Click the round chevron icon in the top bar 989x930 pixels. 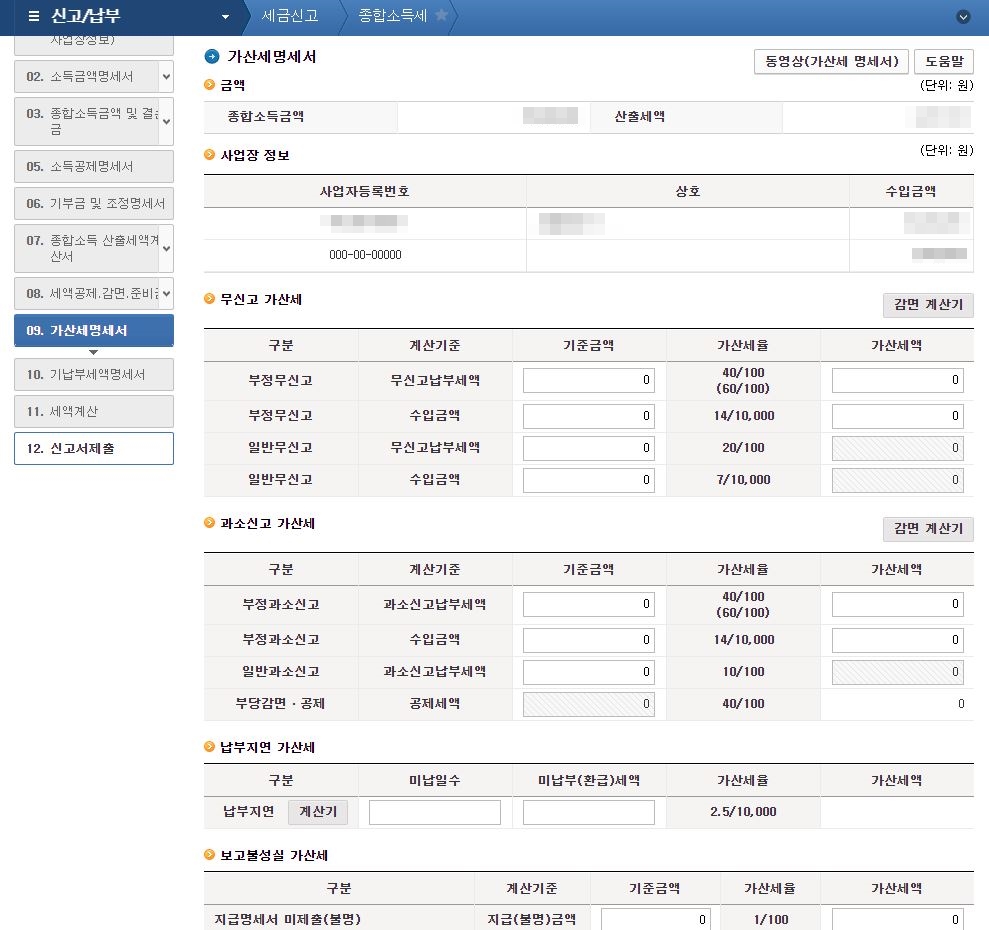coord(963,17)
